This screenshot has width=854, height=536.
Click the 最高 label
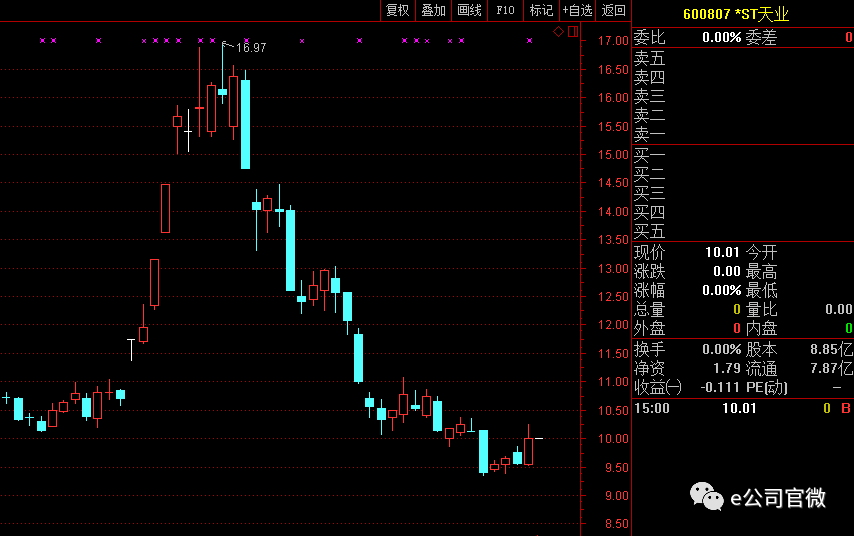(761, 271)
